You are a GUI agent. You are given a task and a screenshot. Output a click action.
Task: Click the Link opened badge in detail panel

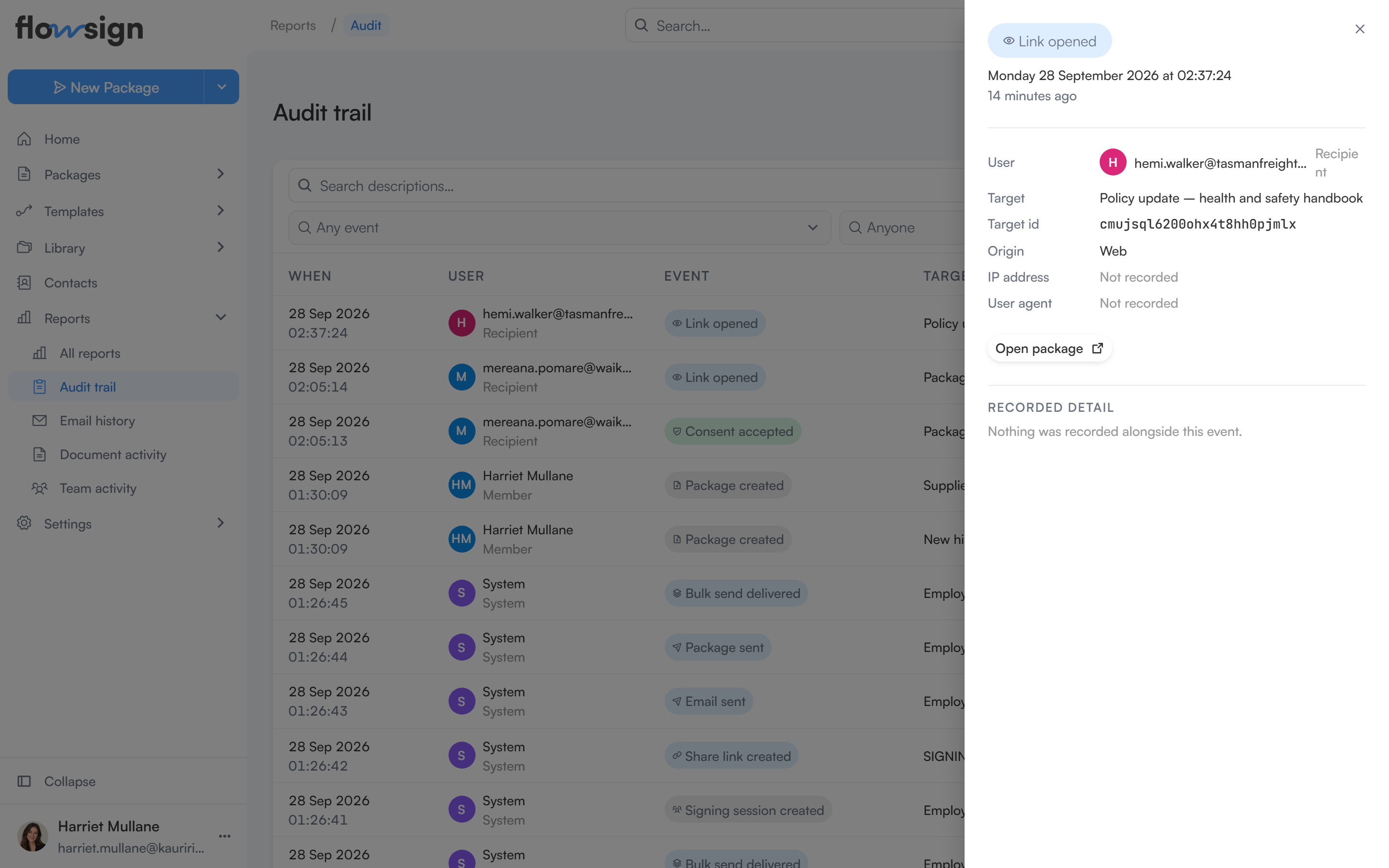pos(1049,41)
